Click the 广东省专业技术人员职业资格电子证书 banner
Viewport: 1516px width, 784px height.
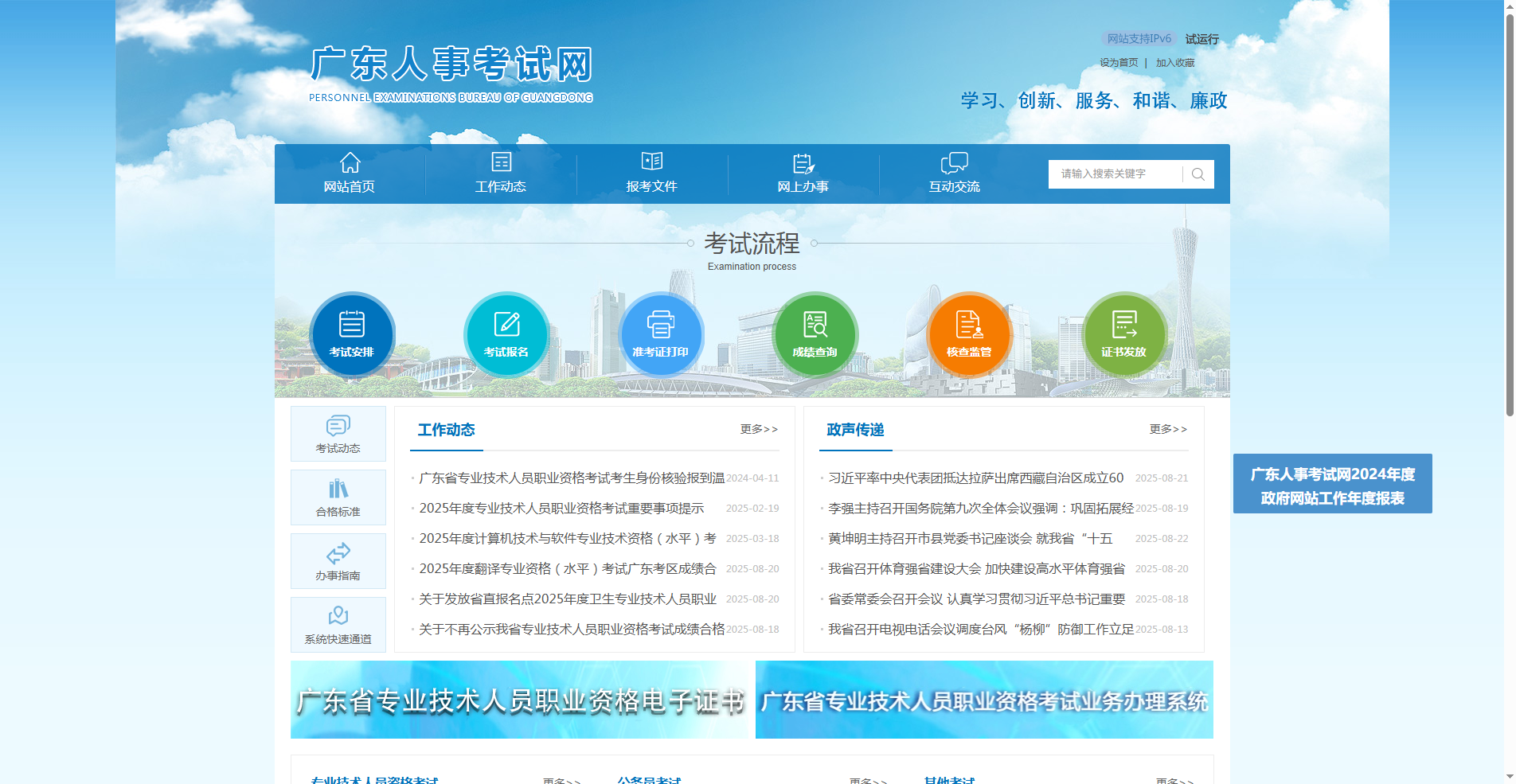[x=522, y=702]
